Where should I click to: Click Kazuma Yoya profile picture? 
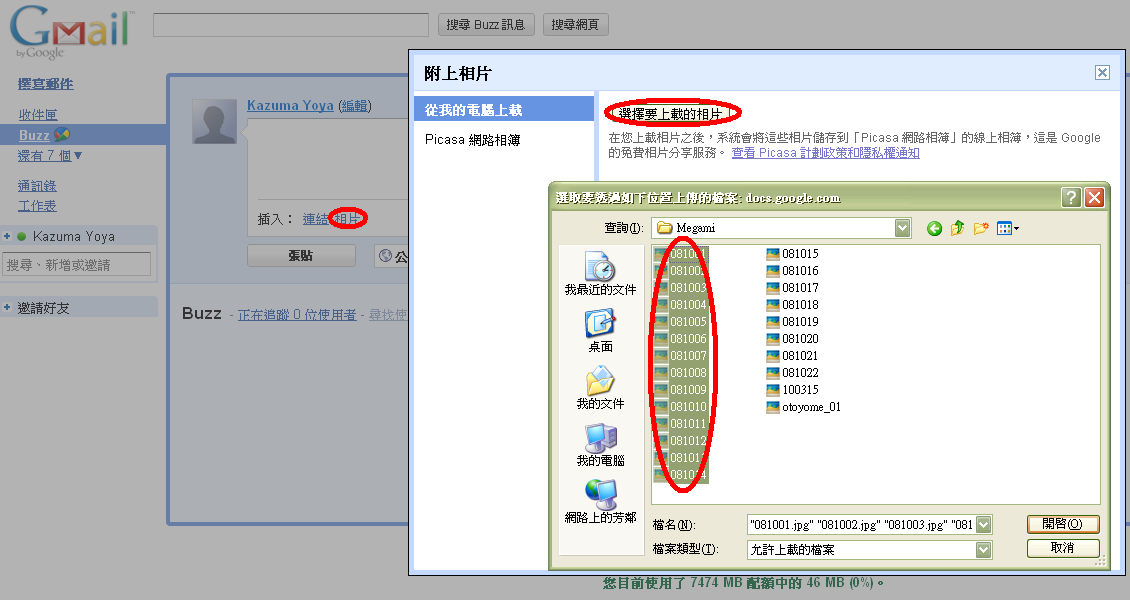coord(215,121)
